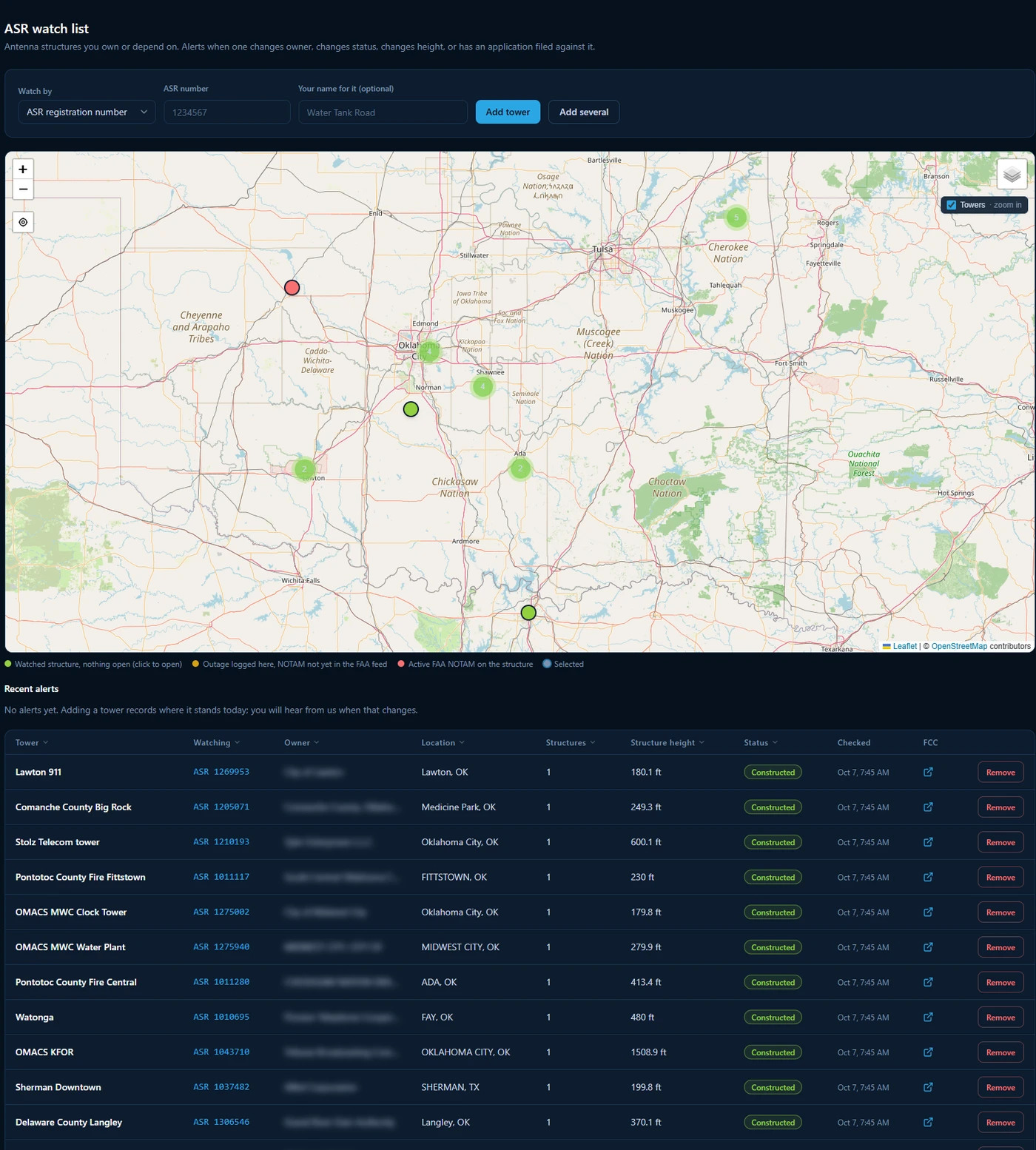This screenshot has height=1150, width=1036.
Task: Open FCC link for OMACS KFOR
Action: [928, 1052]
